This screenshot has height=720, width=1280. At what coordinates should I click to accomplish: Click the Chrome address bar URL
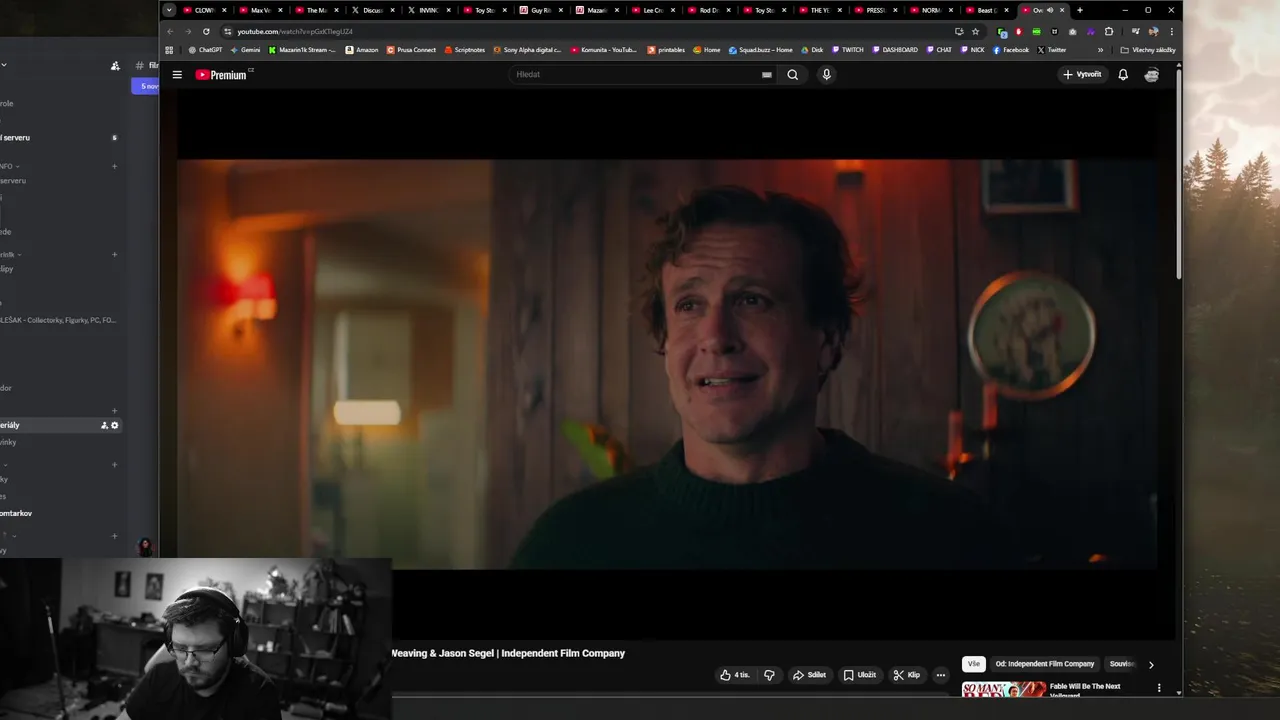click(x=295, y=31)
